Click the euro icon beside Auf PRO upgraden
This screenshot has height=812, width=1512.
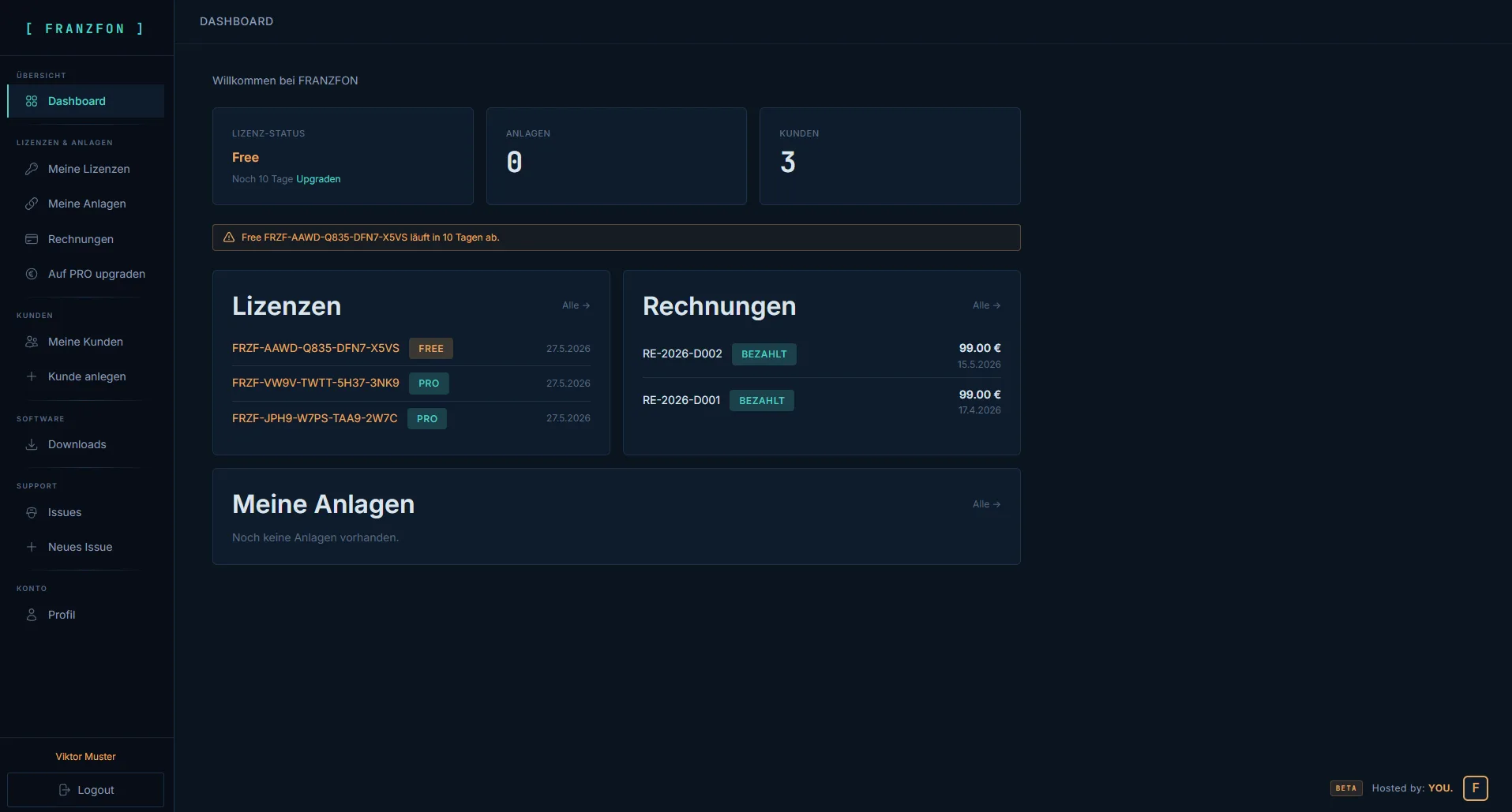(x=32, y=274)
